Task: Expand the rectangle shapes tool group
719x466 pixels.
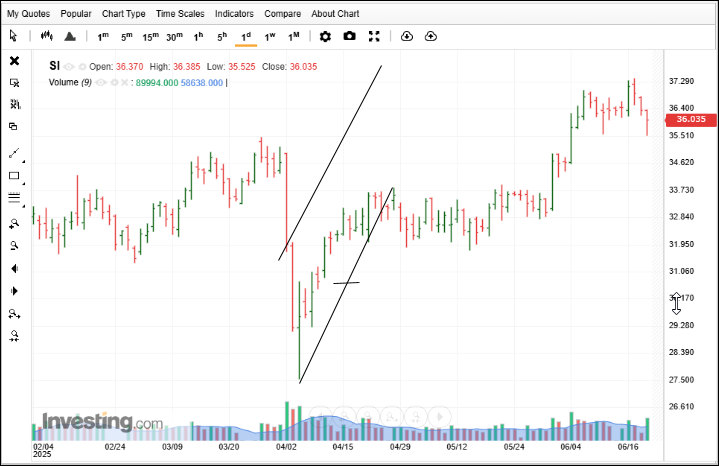Action: point(23,183)
